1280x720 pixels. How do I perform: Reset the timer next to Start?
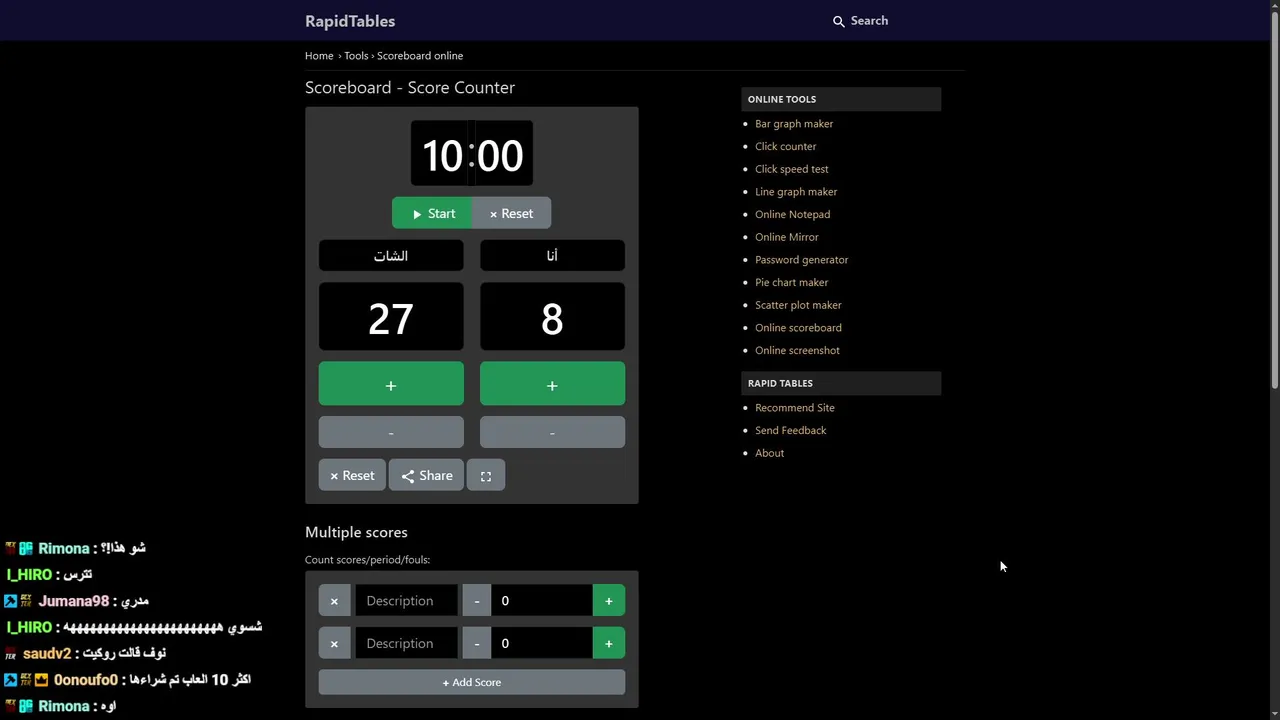511,213
